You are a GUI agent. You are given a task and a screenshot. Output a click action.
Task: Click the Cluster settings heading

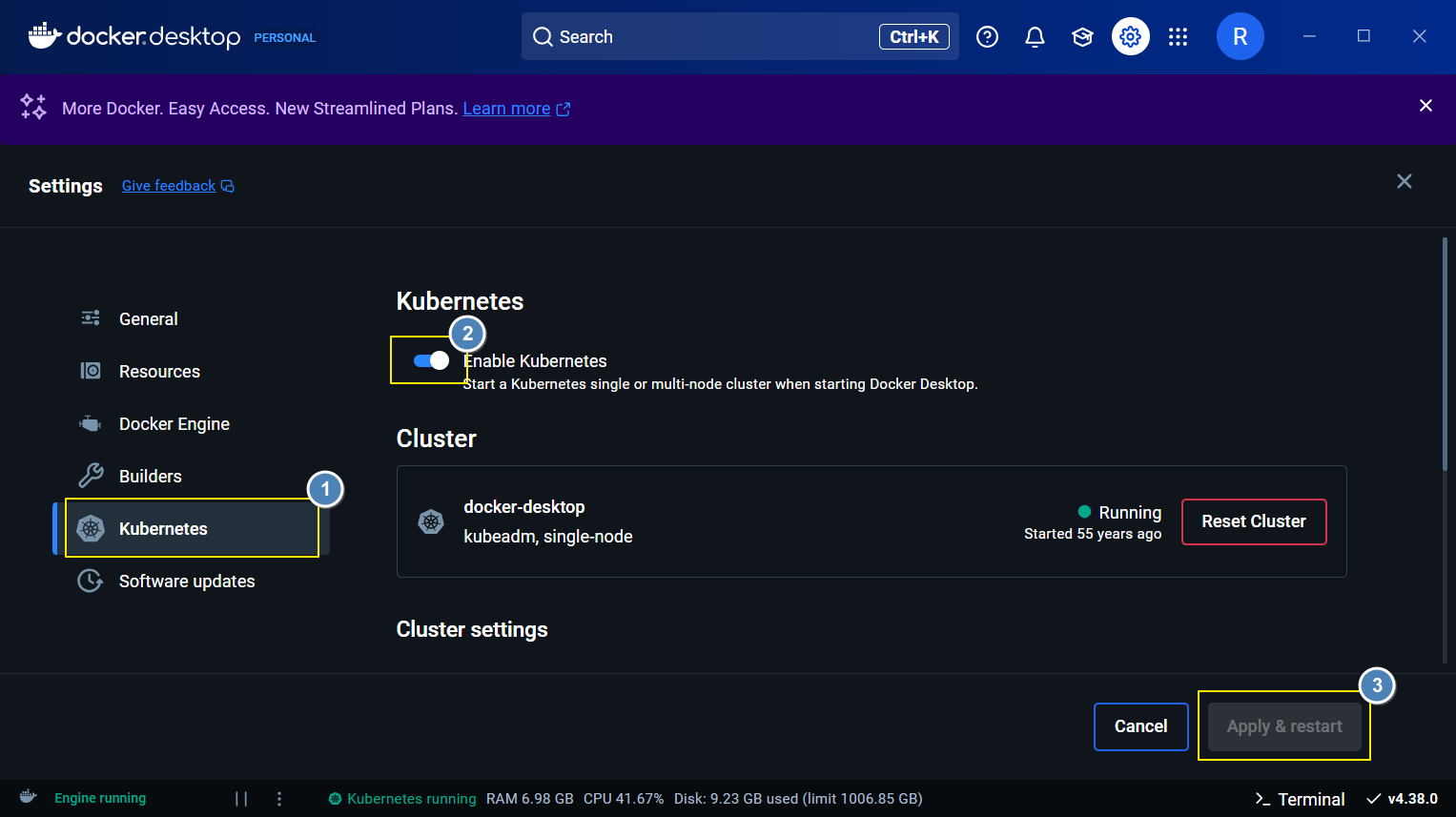pyautogui.click(x=472, y=629)
